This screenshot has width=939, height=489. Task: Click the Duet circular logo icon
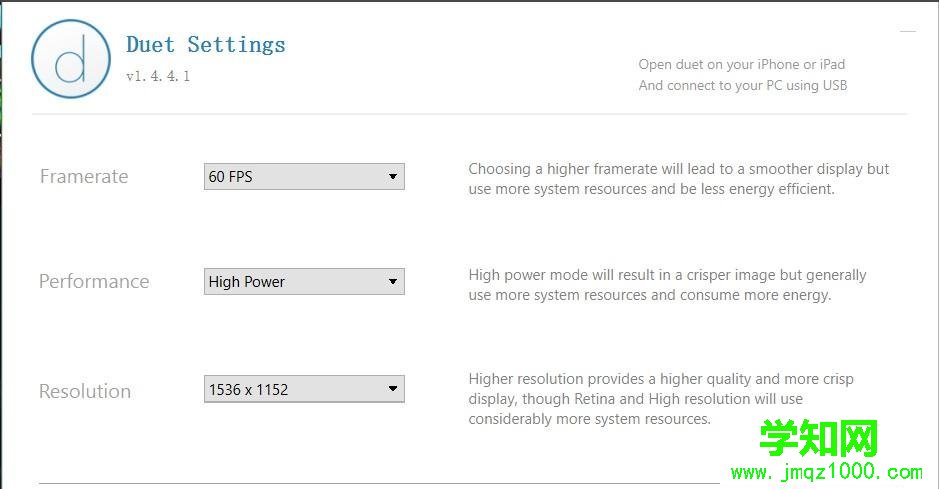[x=70, y=60]
